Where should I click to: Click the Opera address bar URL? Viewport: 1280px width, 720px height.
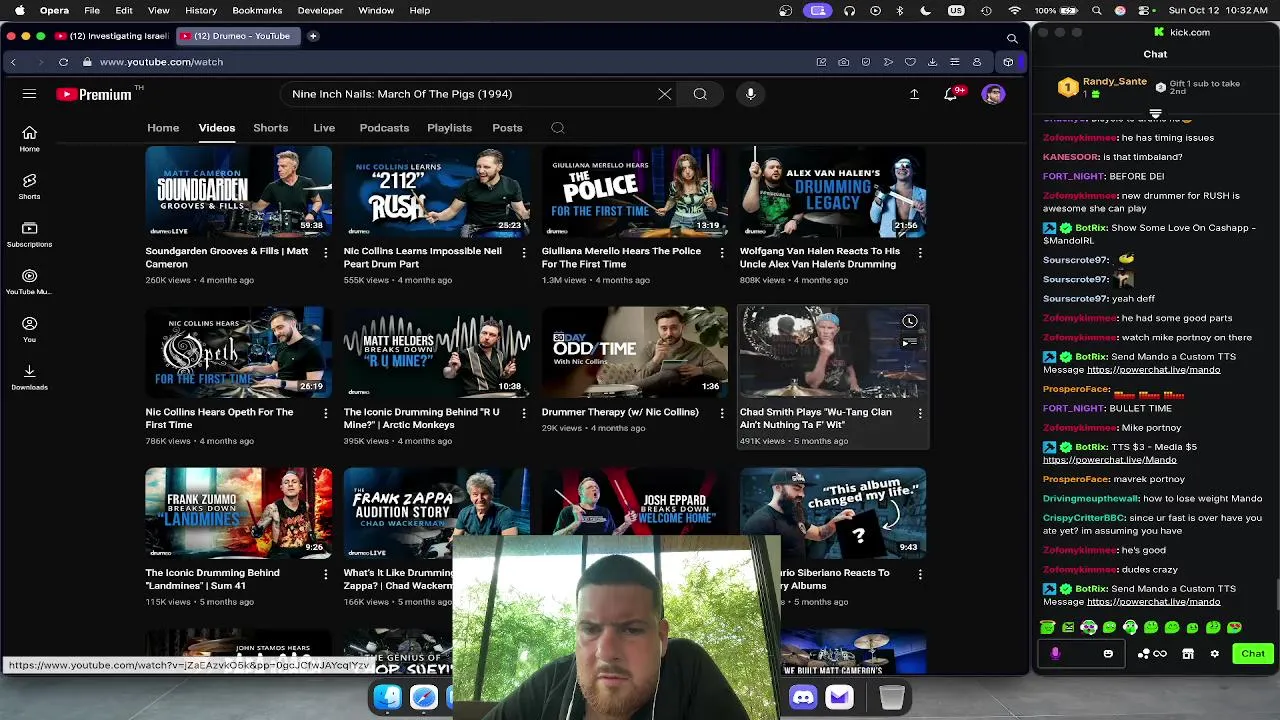pos(161,62)
